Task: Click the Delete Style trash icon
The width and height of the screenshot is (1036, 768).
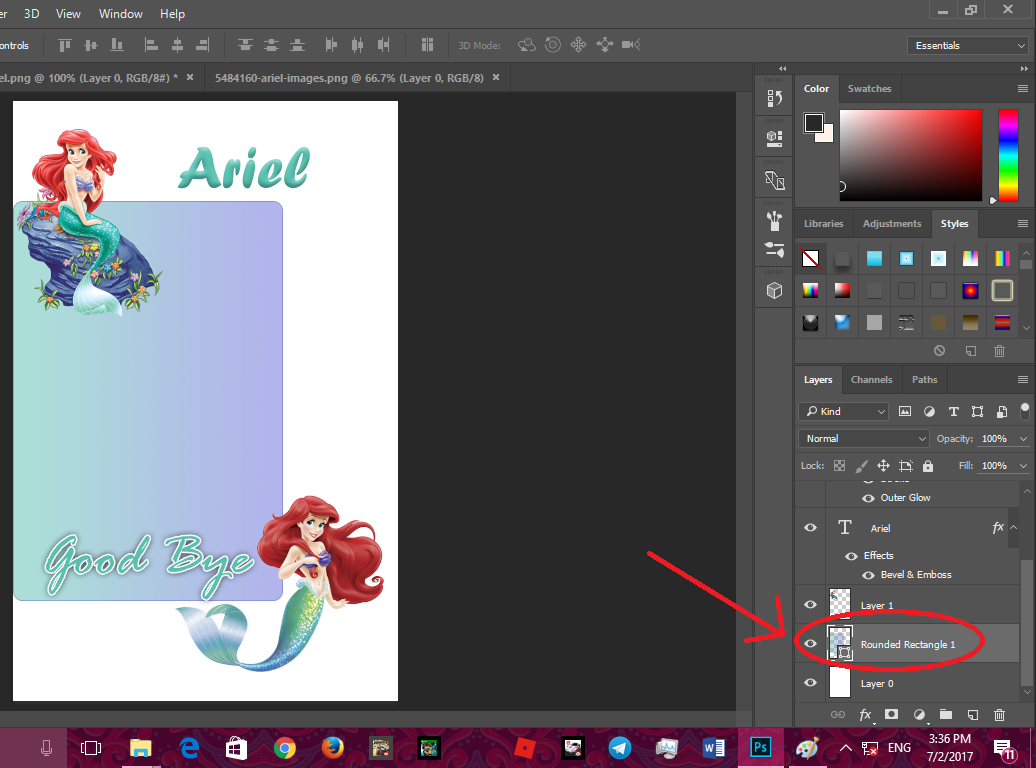Action: [1000, 350]
